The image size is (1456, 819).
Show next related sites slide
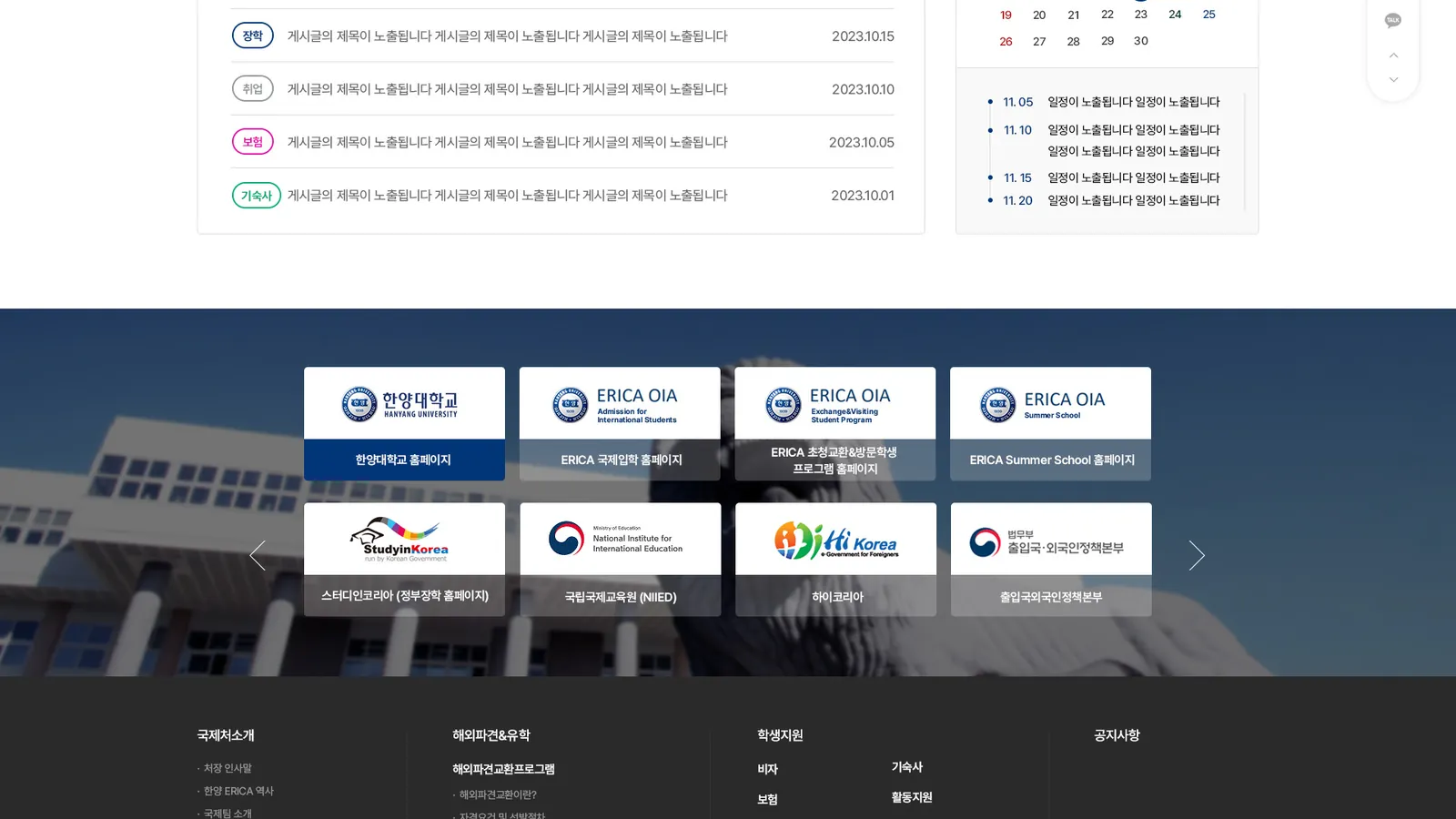tap(1197, 555)
